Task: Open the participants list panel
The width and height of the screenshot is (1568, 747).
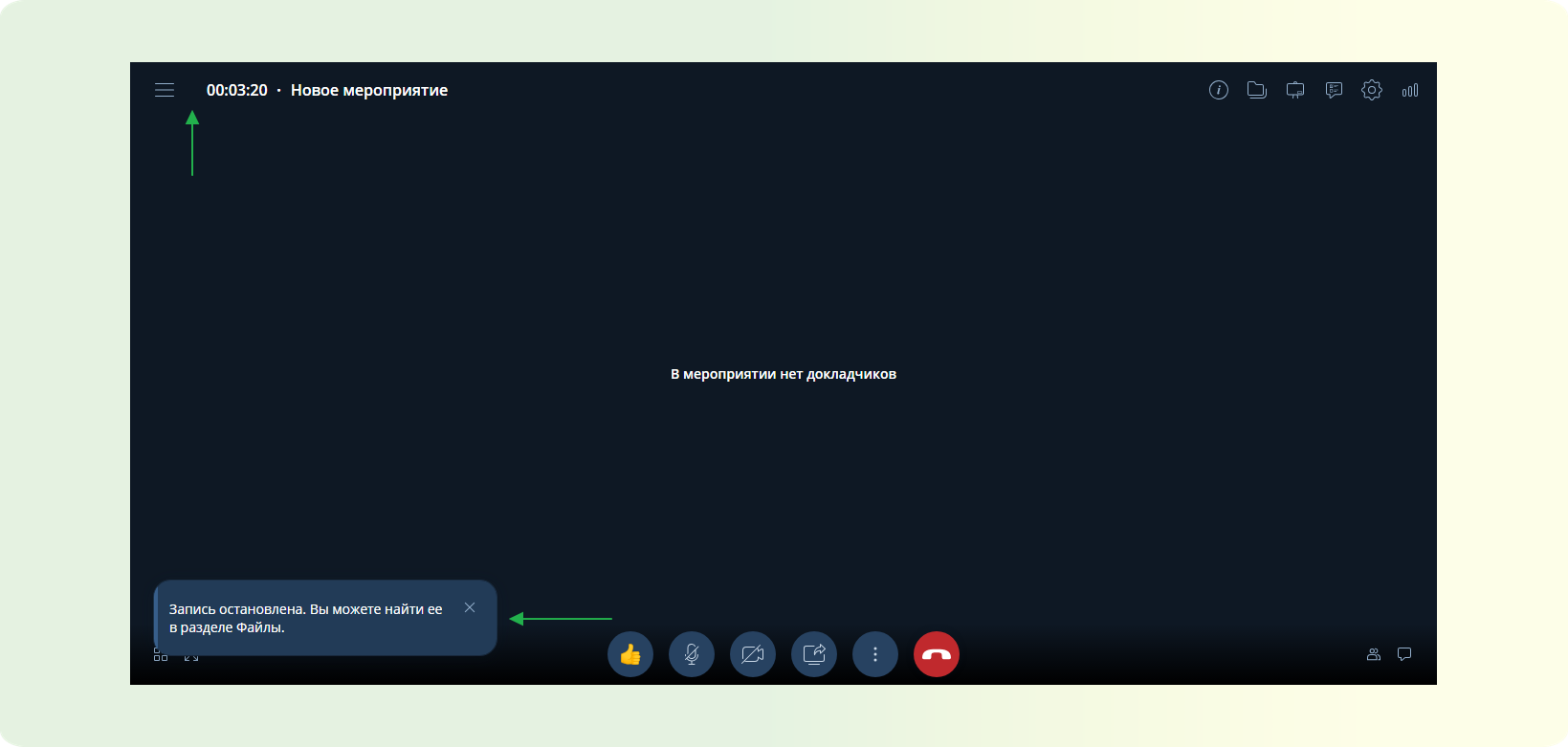Action: pyautogui.click(x=1373, y=654)
